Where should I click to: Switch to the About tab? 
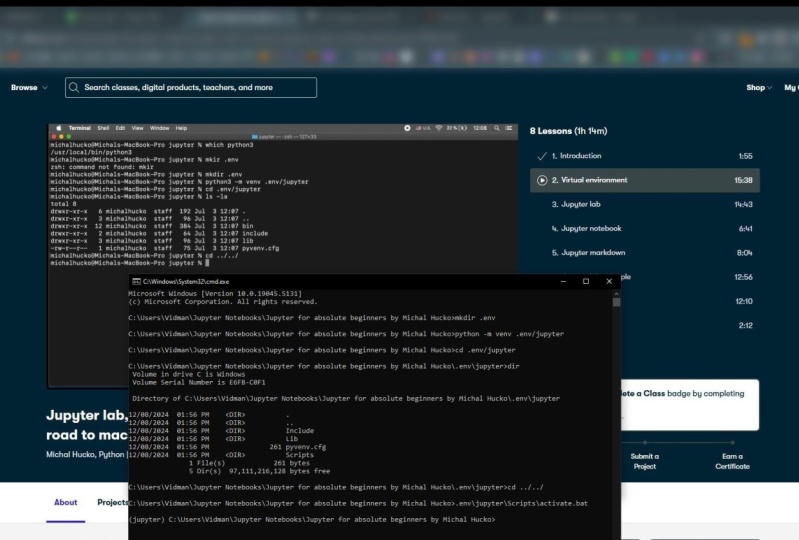tap(66, 502)
